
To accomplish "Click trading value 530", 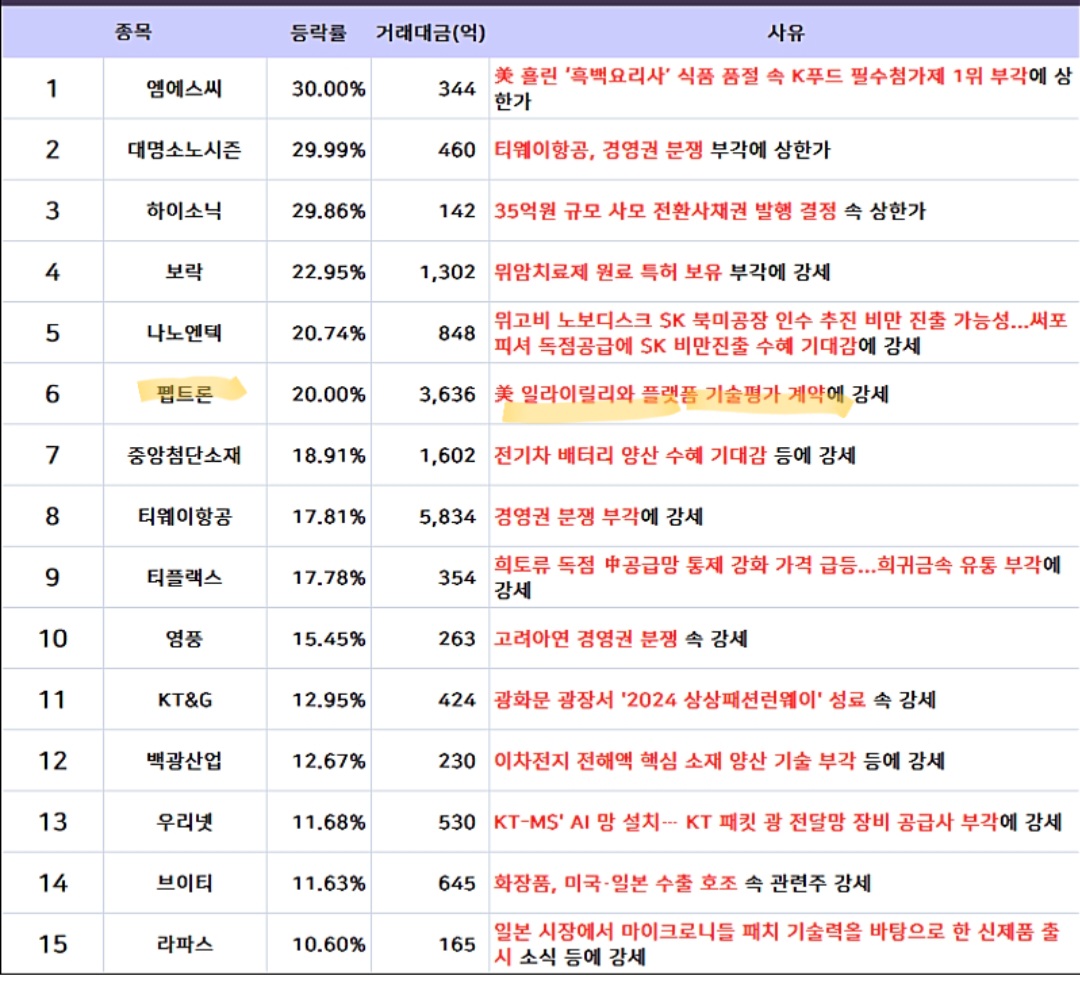I will click(457, 822).
